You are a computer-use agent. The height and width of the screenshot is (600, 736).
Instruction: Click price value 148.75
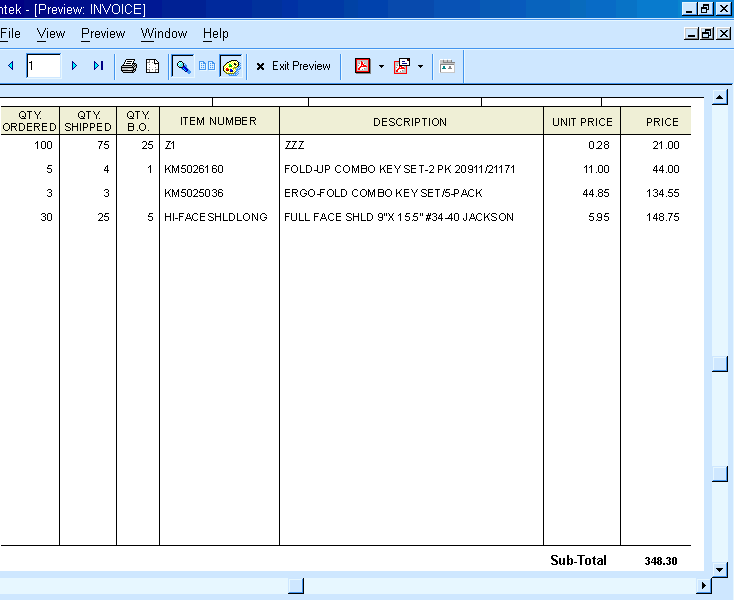662,217
